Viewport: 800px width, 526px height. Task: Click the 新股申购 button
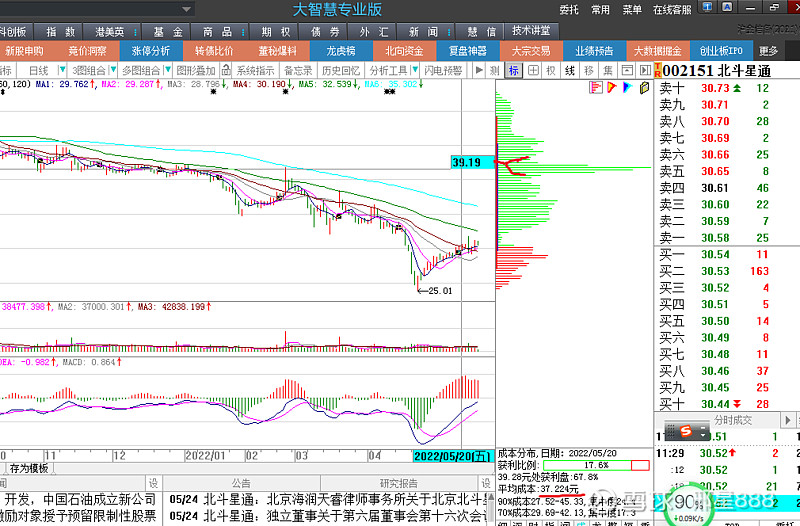24,51
